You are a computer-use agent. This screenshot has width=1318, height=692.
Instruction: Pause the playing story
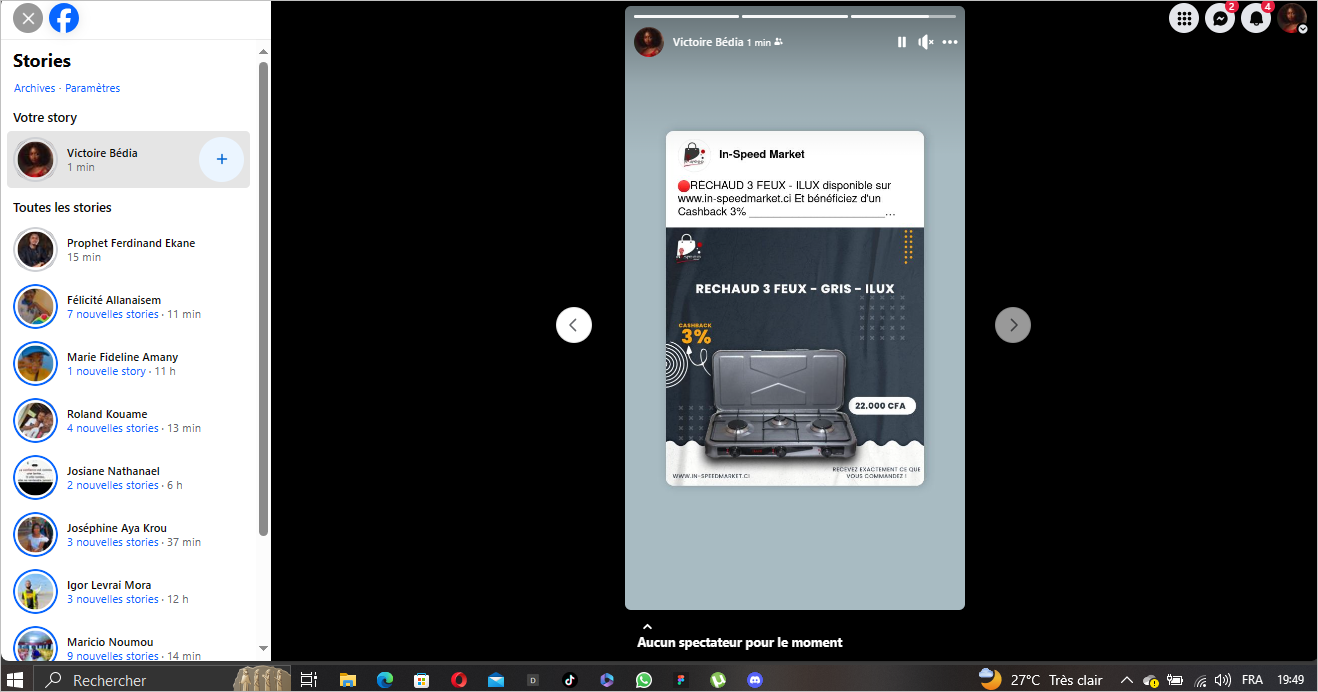902,42
